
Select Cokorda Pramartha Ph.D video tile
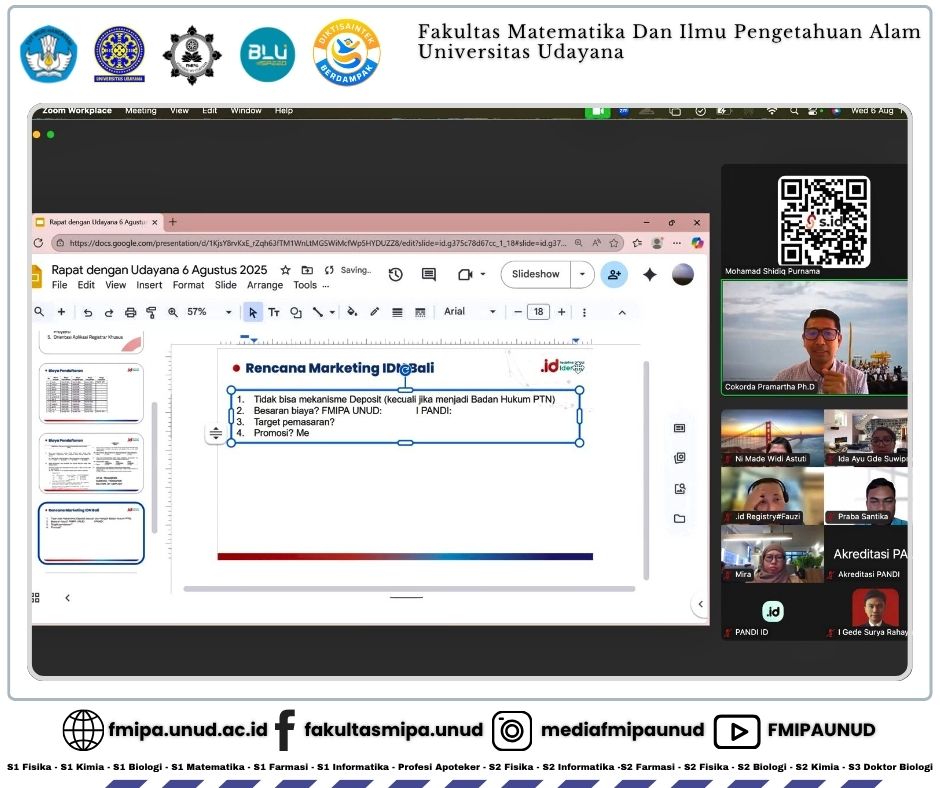pyautogui.click(x=815, y=338)
